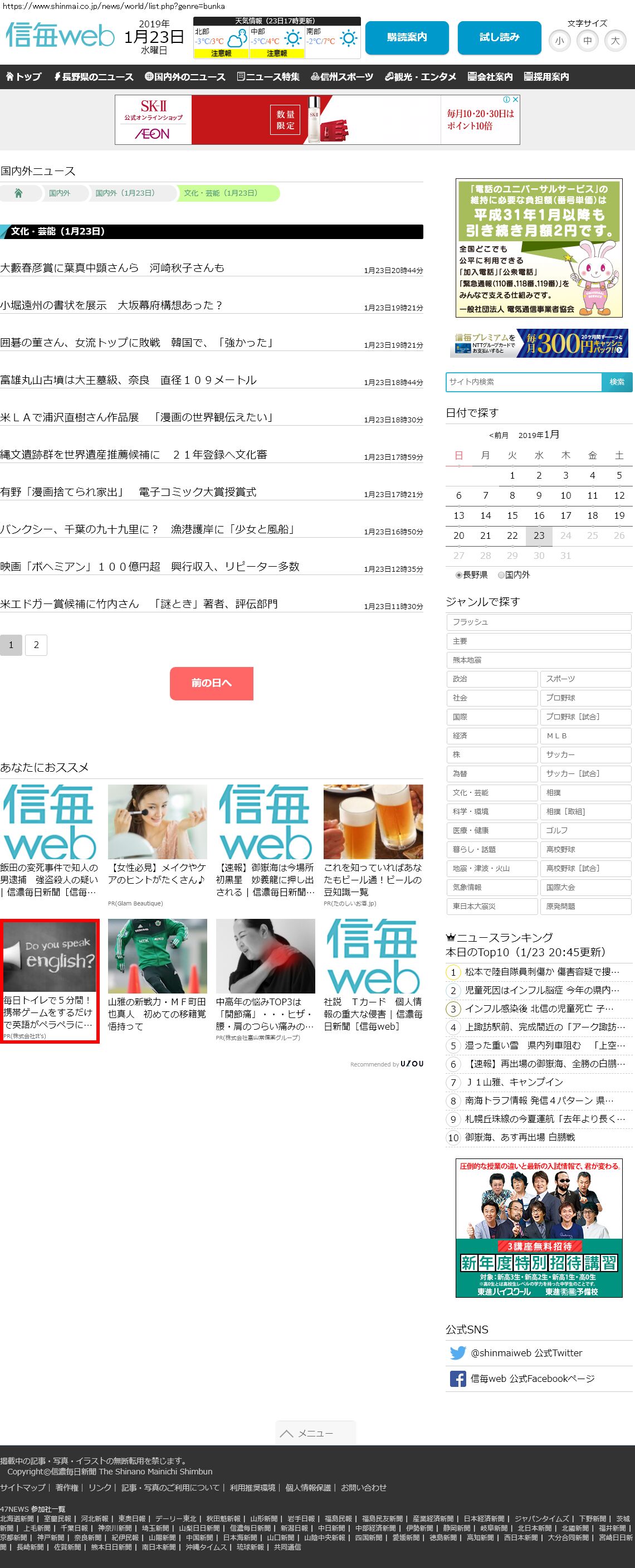The width and height of the screenshot is (635, 1568).
Task: Close the SK-II ad via X icon
Action: click(515, 99)
